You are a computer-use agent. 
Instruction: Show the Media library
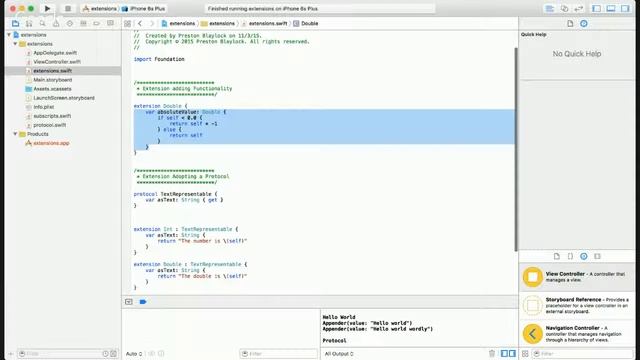coord(597,256)
